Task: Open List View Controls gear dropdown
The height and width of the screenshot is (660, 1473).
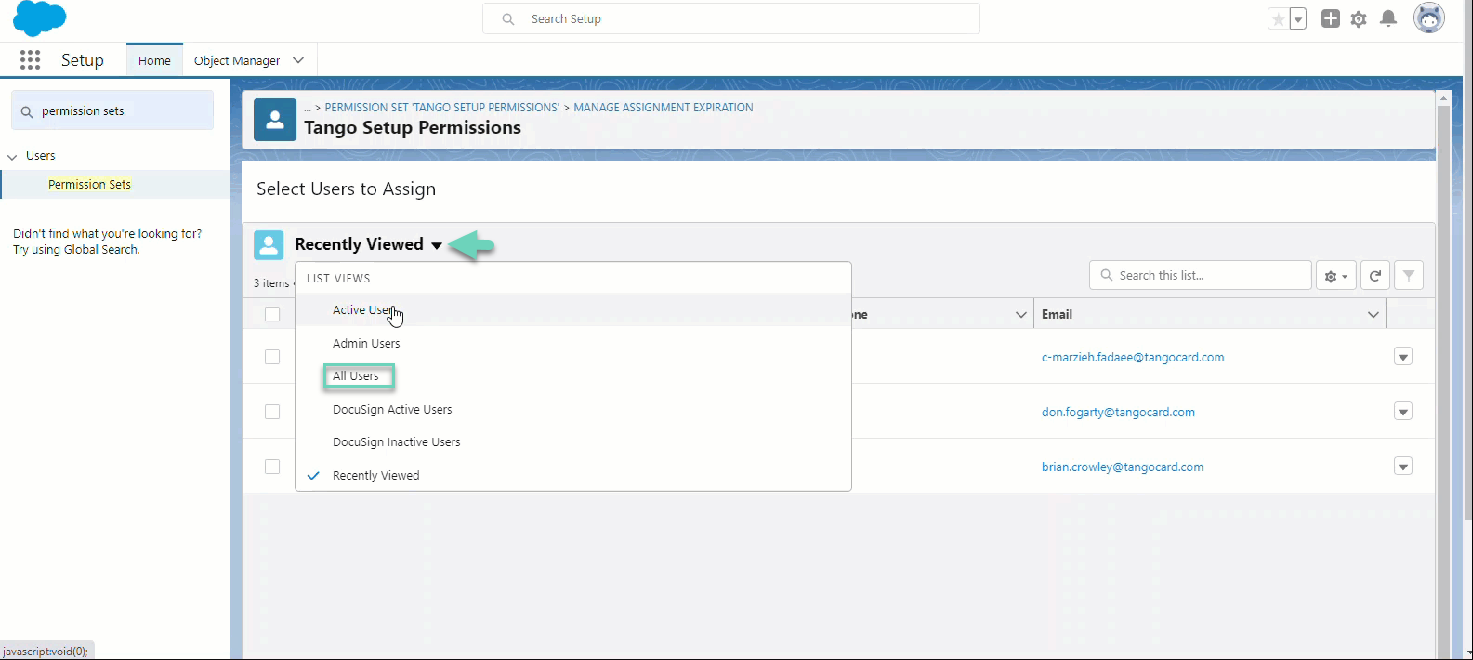Action: (1336, 276)
